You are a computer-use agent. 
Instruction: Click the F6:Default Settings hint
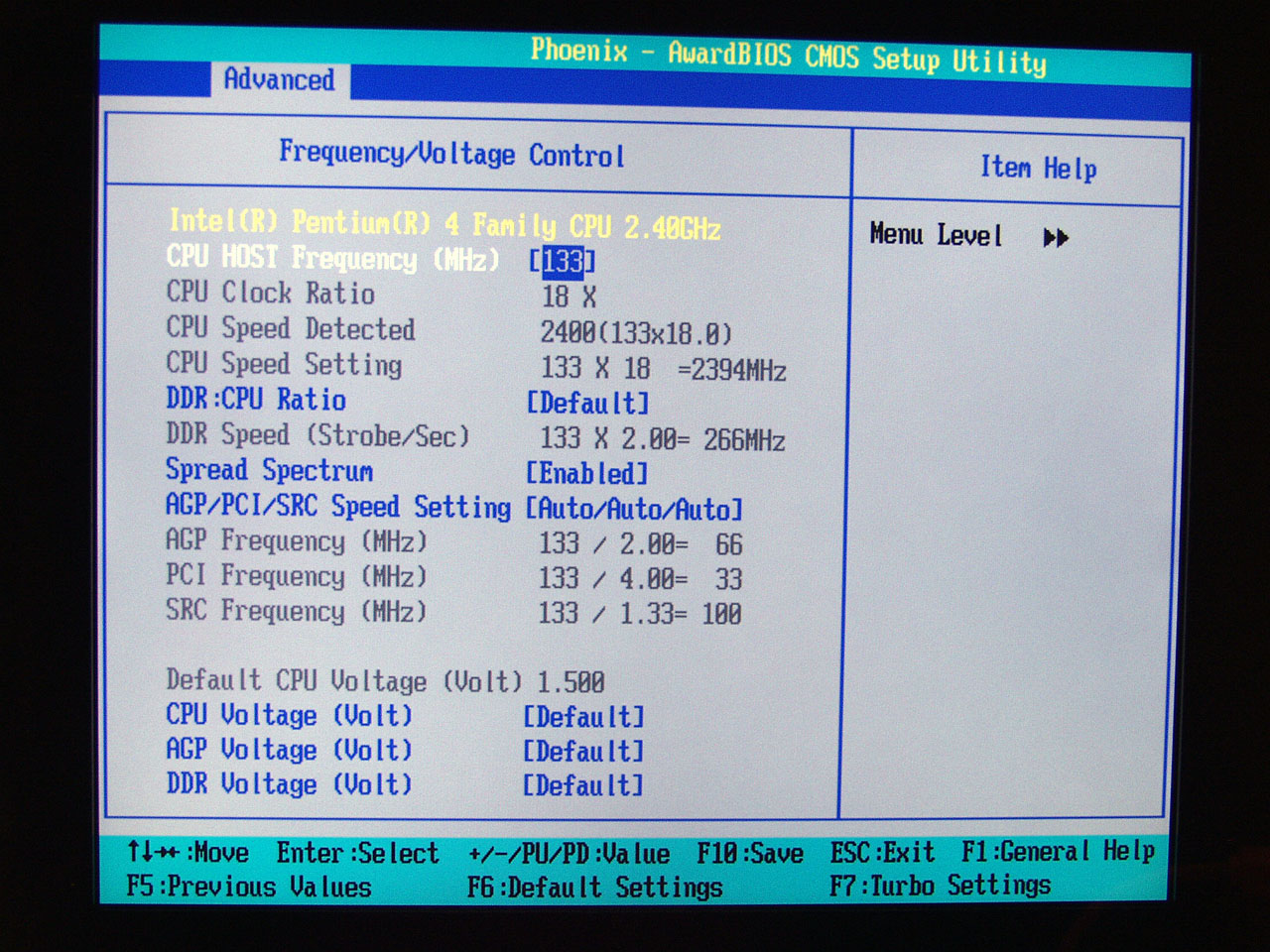(x=595, y=887)
